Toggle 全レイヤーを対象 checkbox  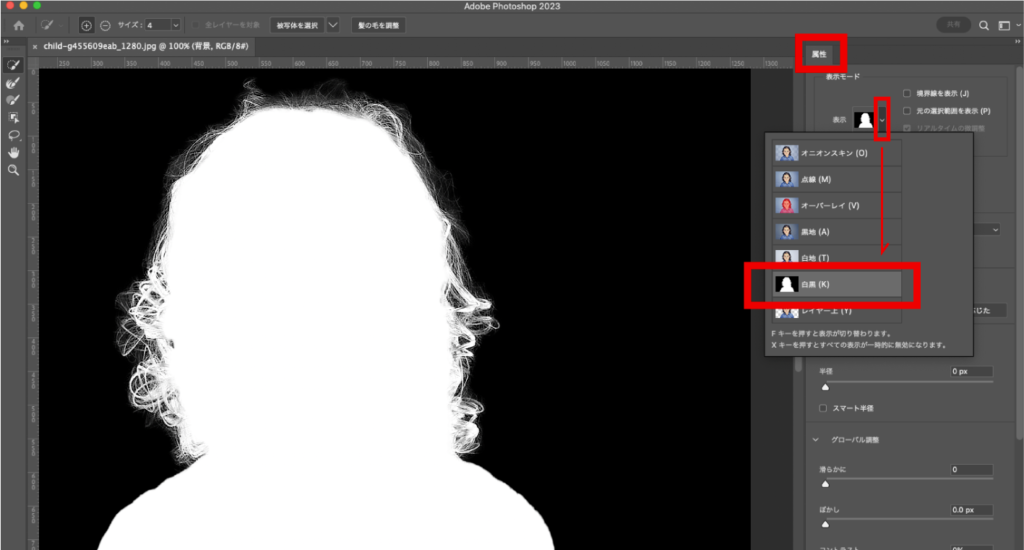click(196, 25)
